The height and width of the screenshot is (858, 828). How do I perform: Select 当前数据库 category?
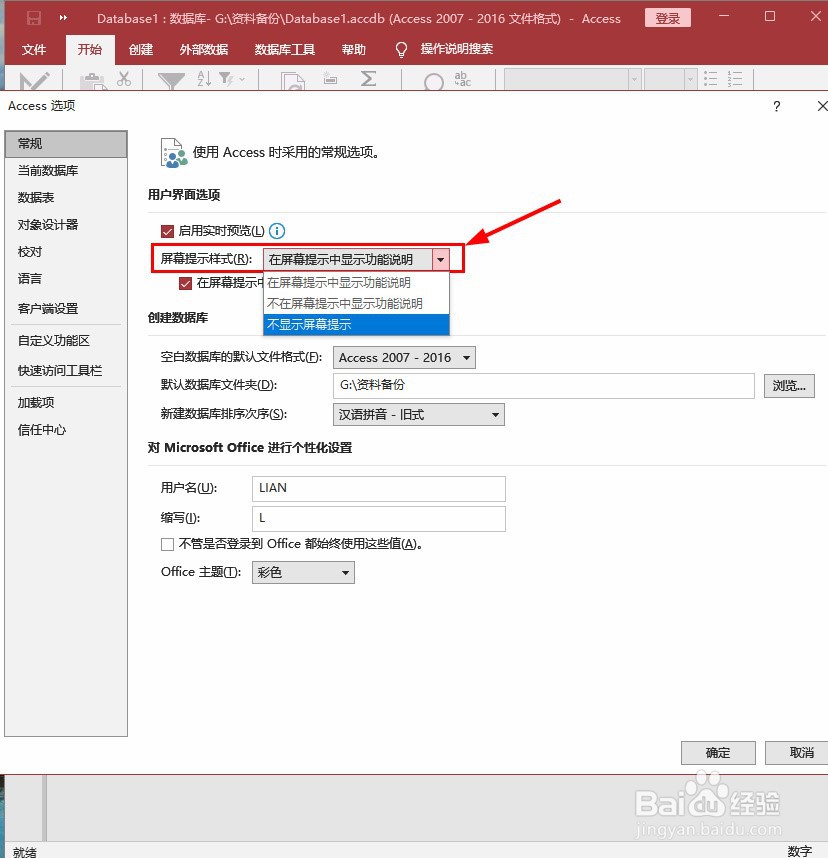tap(66, 171)
